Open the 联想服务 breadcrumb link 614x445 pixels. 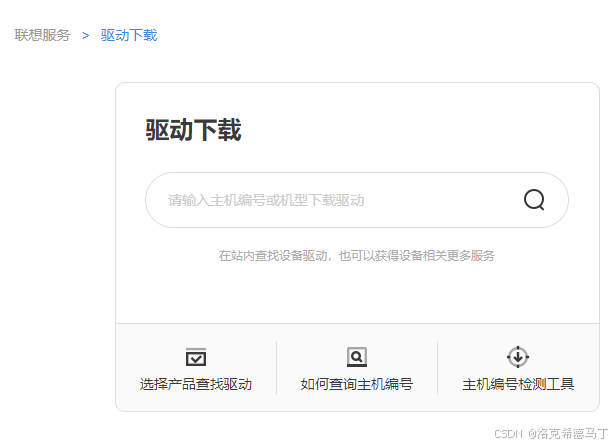[x=42, y=35]
